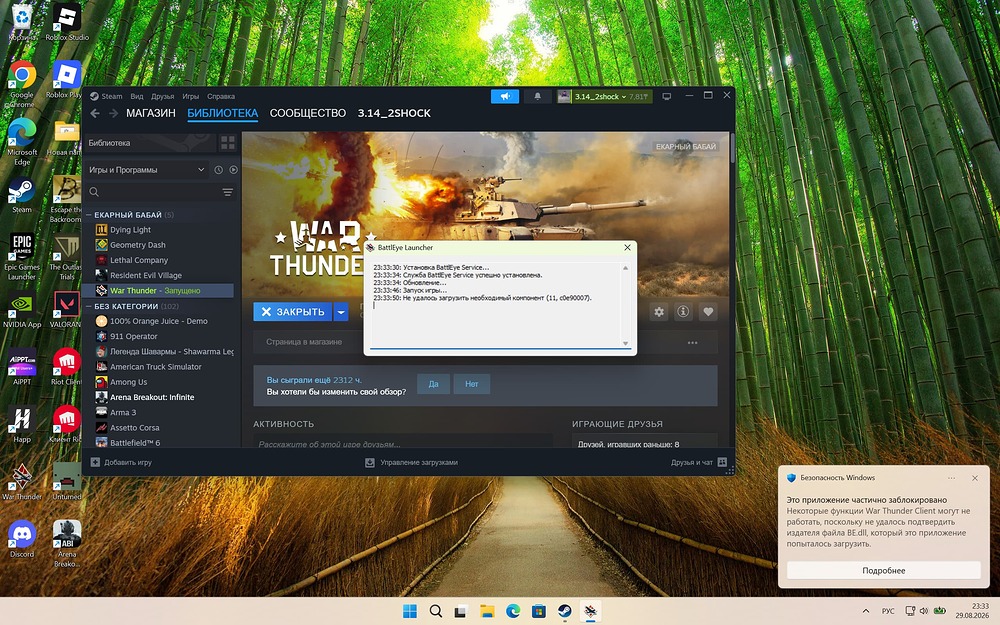
Task: Add War Thunder to favorites heart
Action: 708,312
